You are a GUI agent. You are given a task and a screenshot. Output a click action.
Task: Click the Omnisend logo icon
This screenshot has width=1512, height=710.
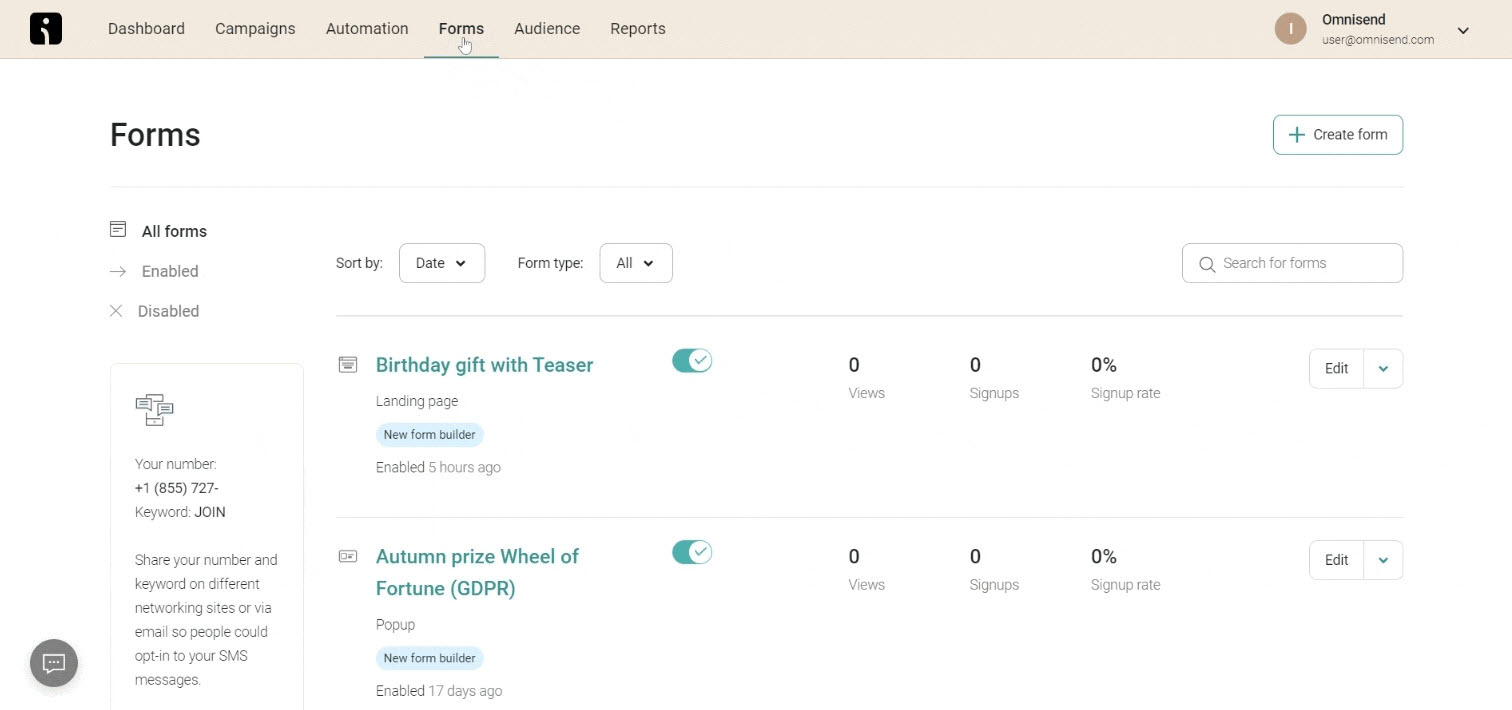tap(46, 29)
